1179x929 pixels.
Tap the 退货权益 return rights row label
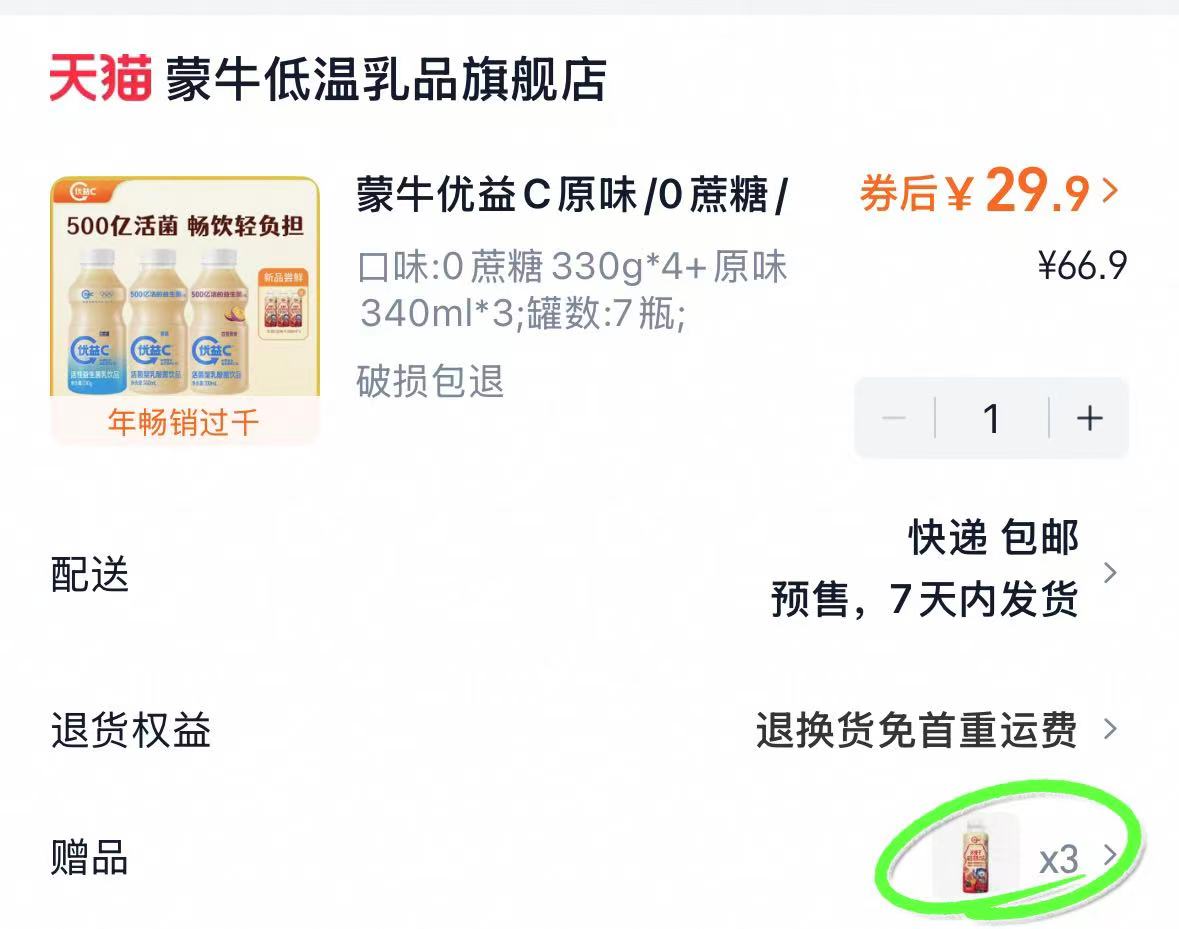coord(131,730)
